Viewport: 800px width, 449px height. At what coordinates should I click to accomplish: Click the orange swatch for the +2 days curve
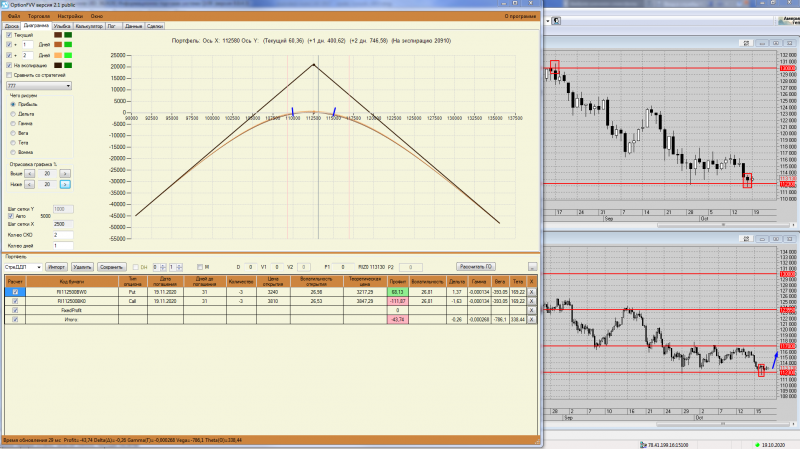[x=58, y=55]
